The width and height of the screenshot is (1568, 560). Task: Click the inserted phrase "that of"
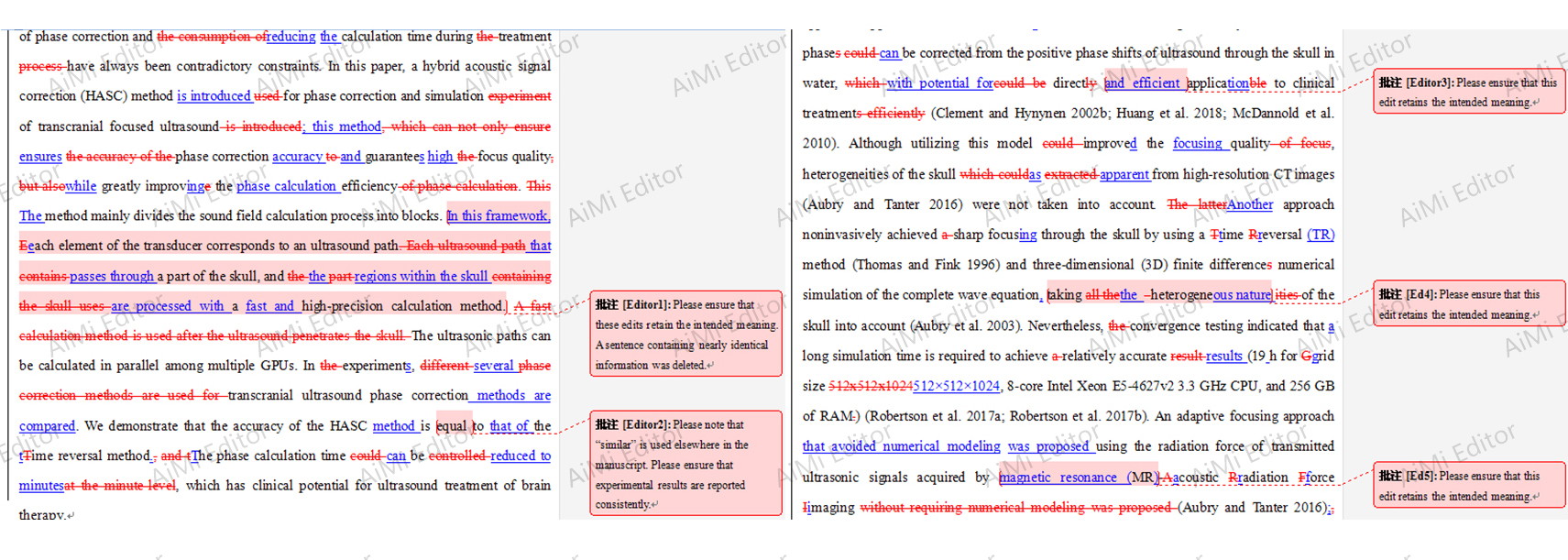coord(510,426)
